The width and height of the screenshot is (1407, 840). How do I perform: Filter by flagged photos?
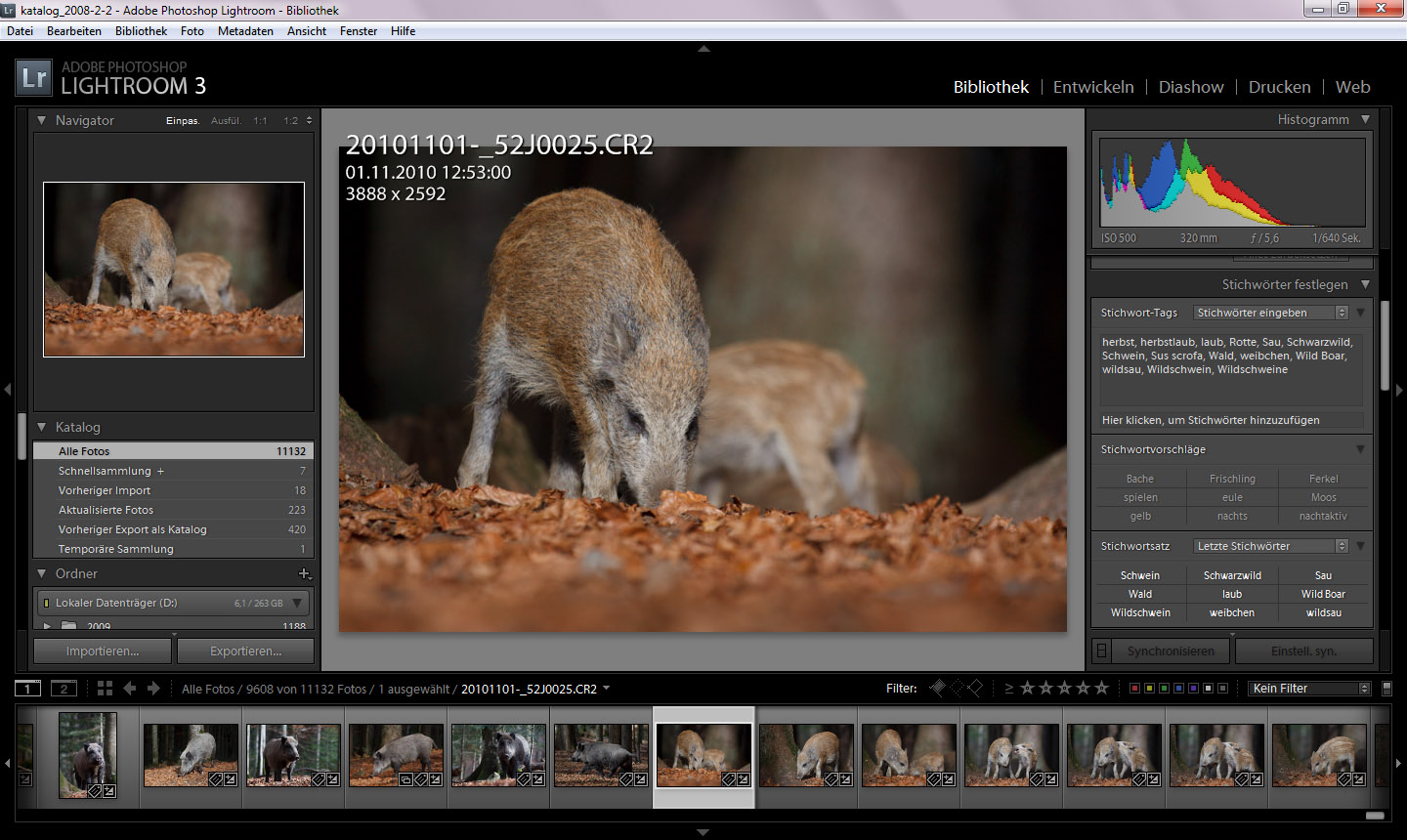(x=937, y=688)
